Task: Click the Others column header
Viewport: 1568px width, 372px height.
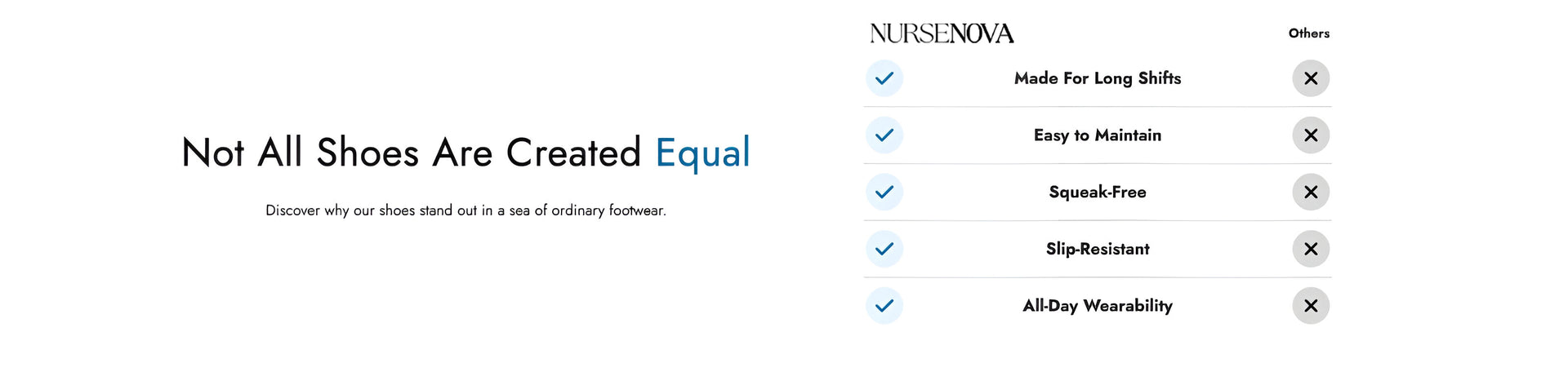Action: [1308, 33]
